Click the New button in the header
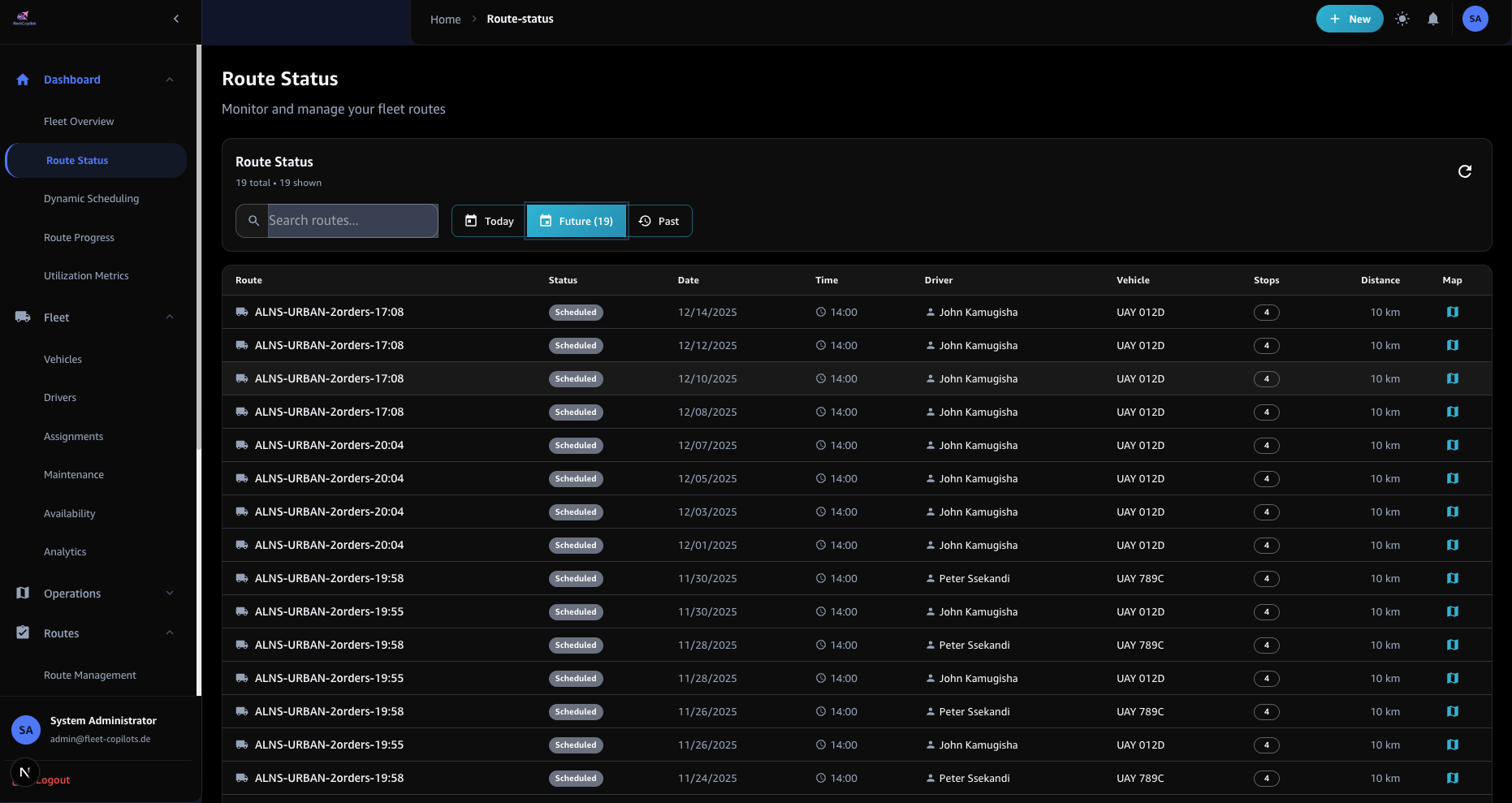This screenshot has height=803, width=1512. 1349,18
